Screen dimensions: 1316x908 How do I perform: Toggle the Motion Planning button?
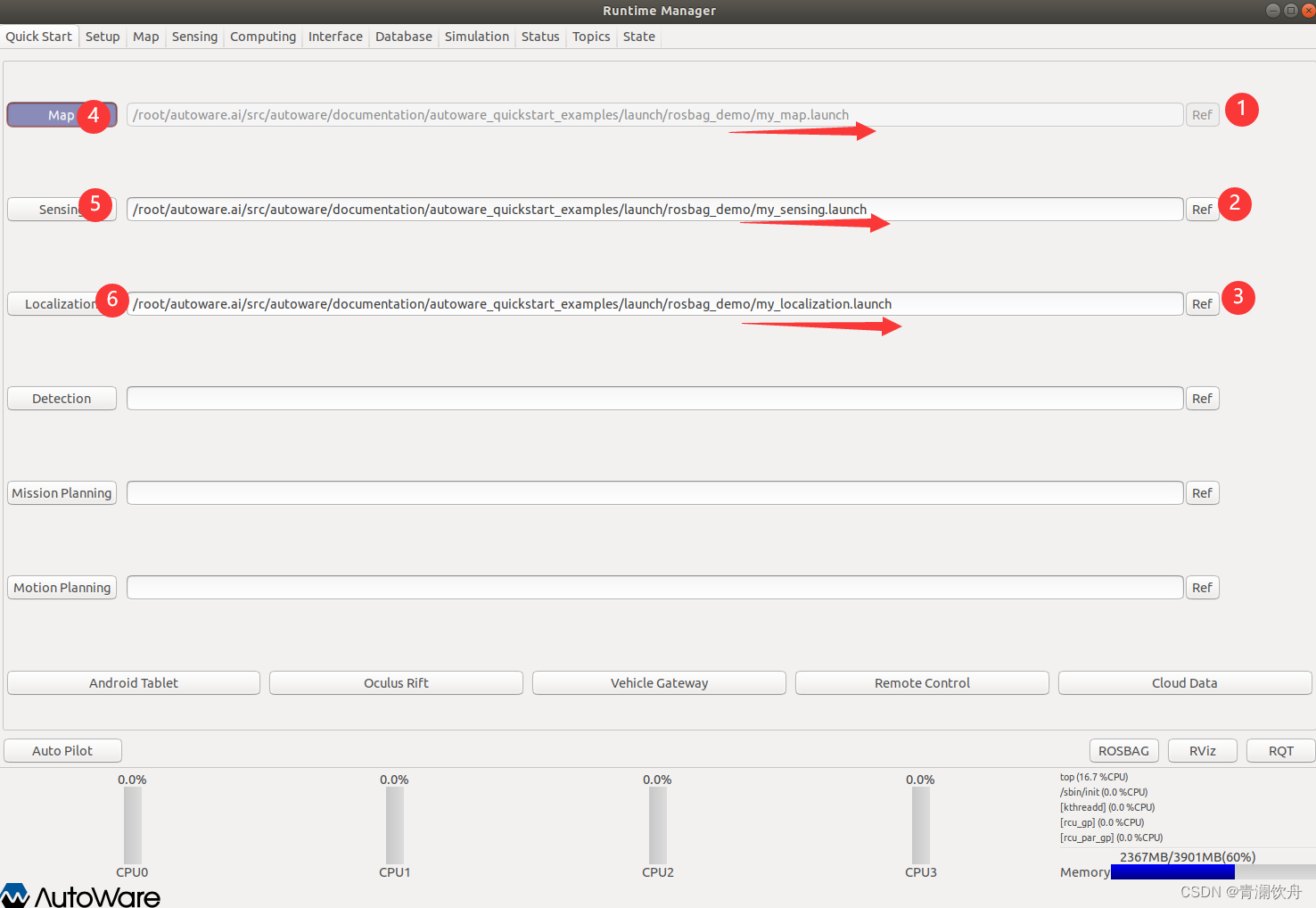(62, 588)
